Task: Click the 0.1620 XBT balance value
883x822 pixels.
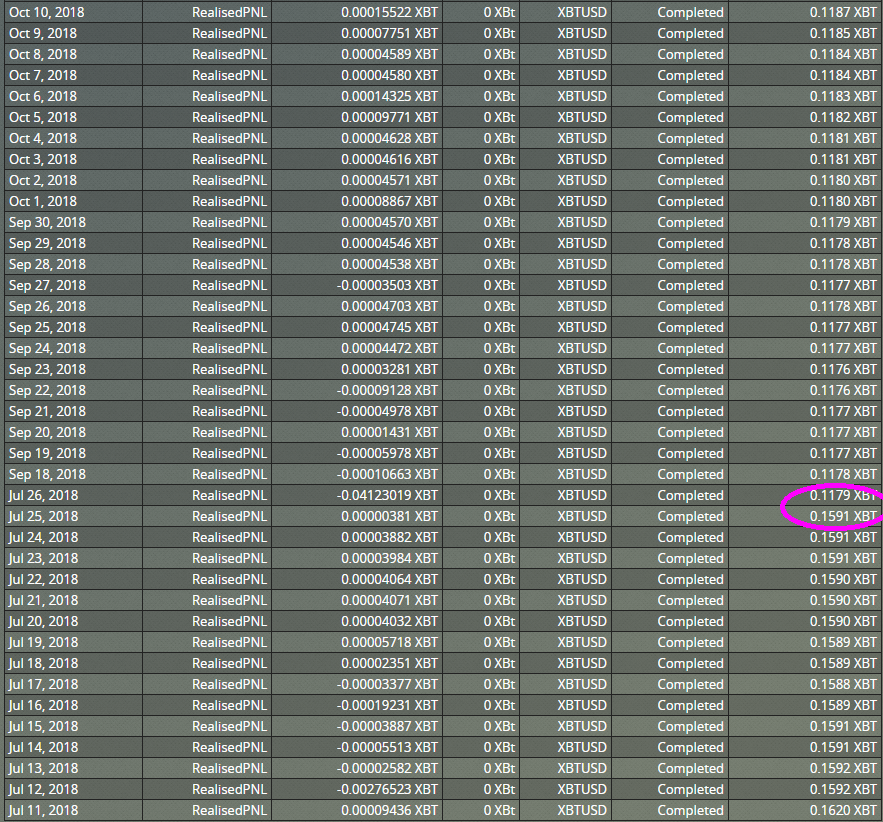Action: (843, 810)
